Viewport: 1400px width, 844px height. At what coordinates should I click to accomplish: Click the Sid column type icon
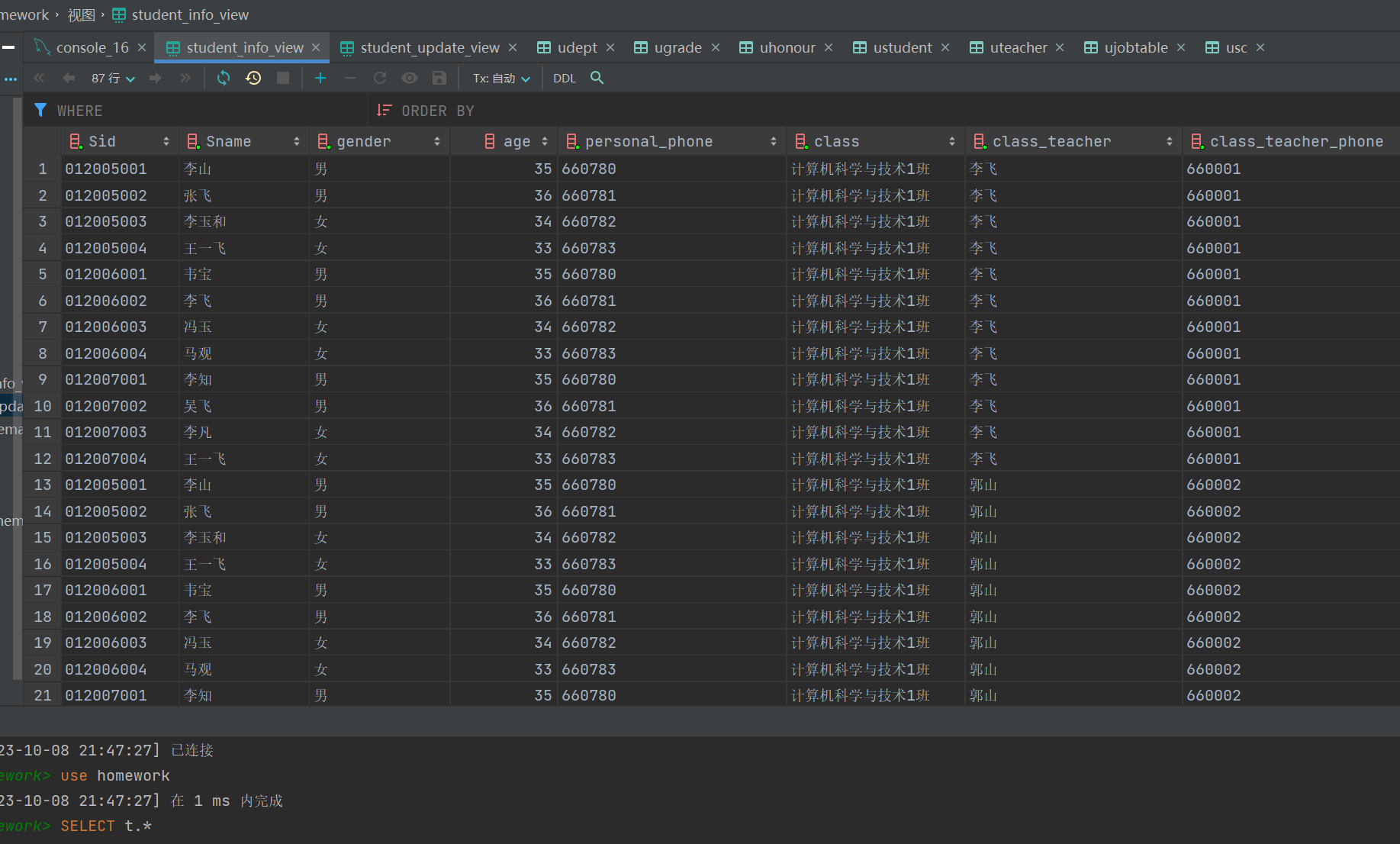[x=76, y=141]
